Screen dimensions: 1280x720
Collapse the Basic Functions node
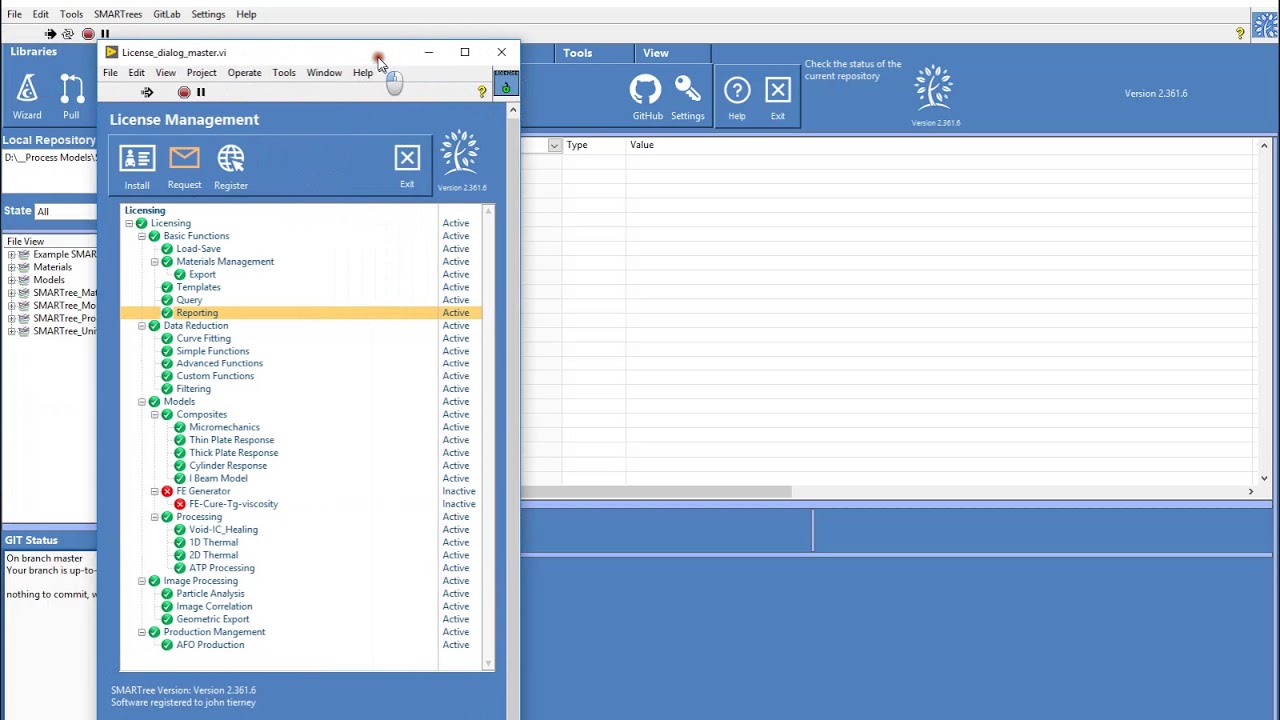pyautogui.click(x=142, y=236)
